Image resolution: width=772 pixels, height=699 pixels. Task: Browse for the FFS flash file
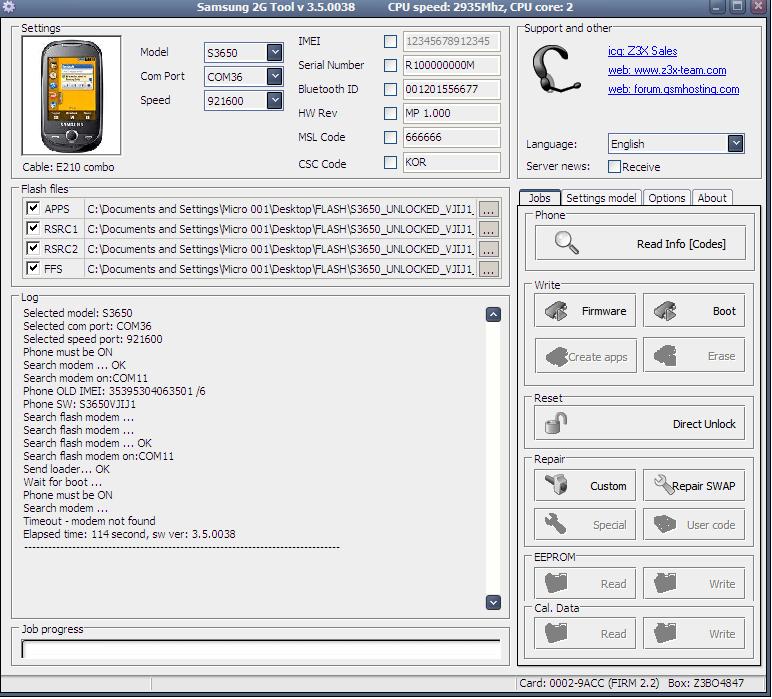click(488, 269)
